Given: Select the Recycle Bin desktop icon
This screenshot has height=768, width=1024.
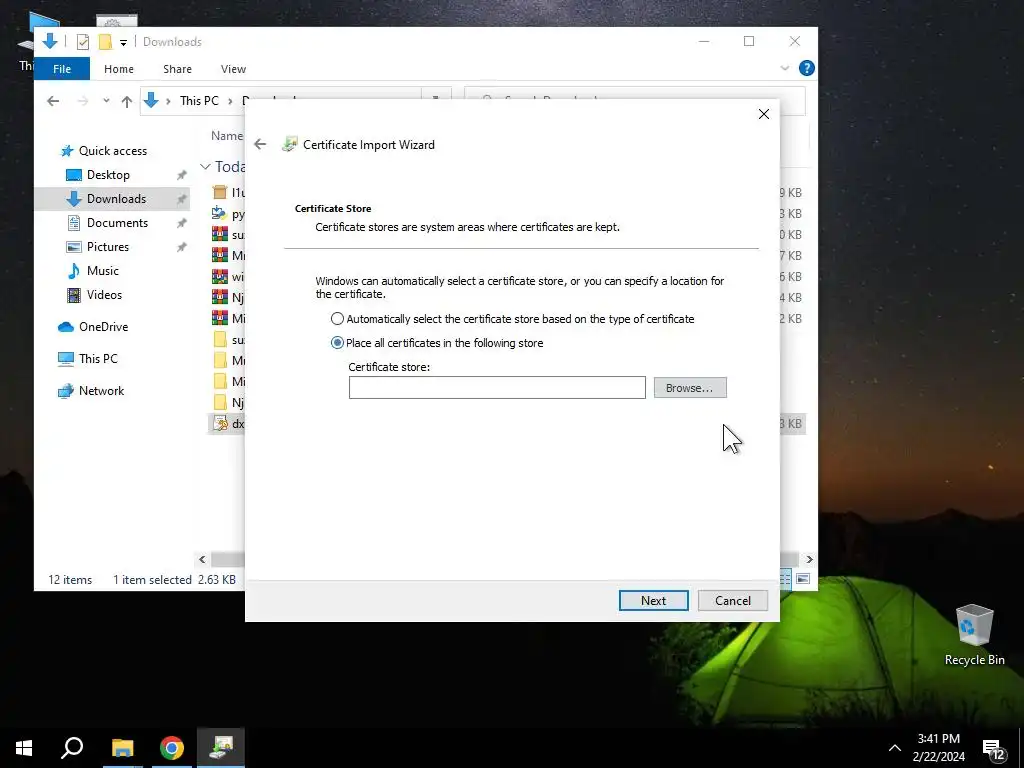Looking at the screenshot, I should [x=974, y=634].
